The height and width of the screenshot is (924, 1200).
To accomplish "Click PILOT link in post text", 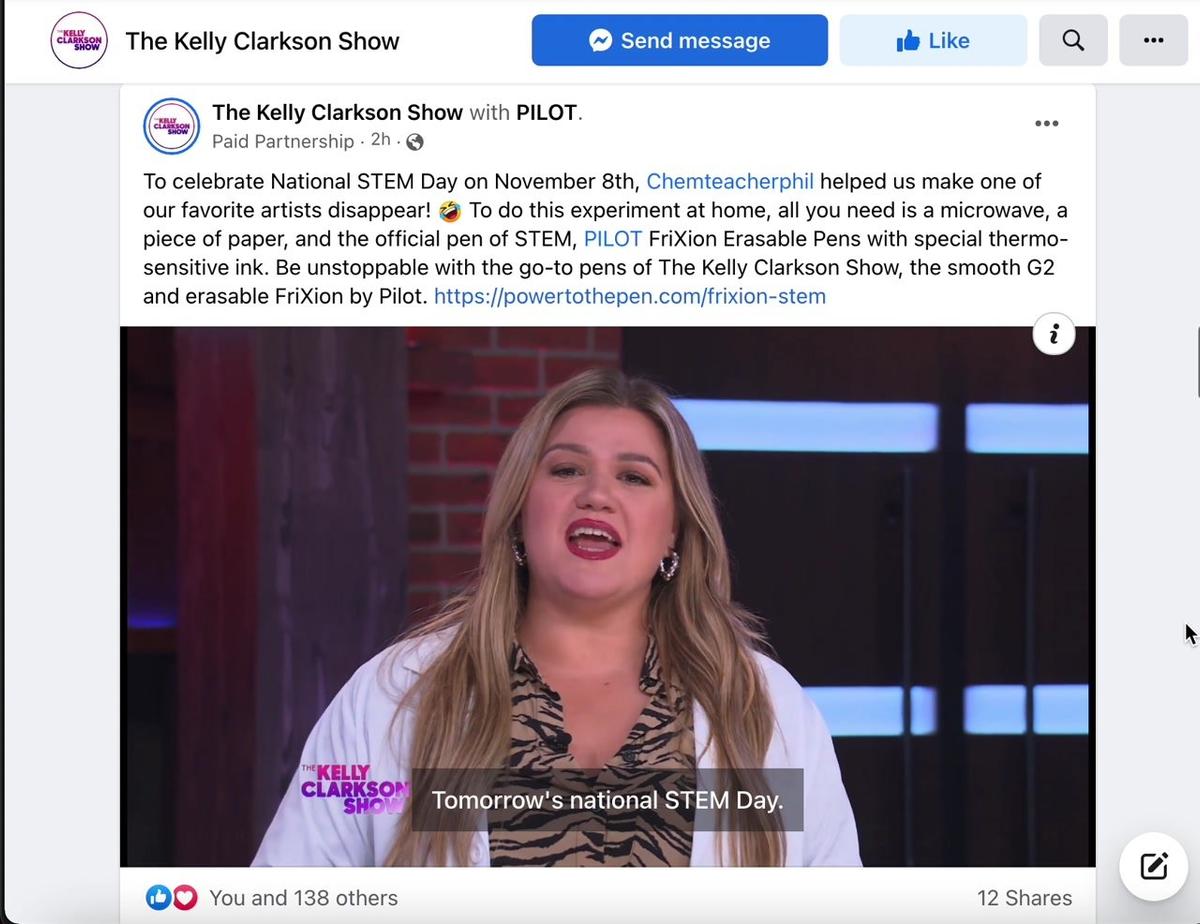I will pos(613,239).
